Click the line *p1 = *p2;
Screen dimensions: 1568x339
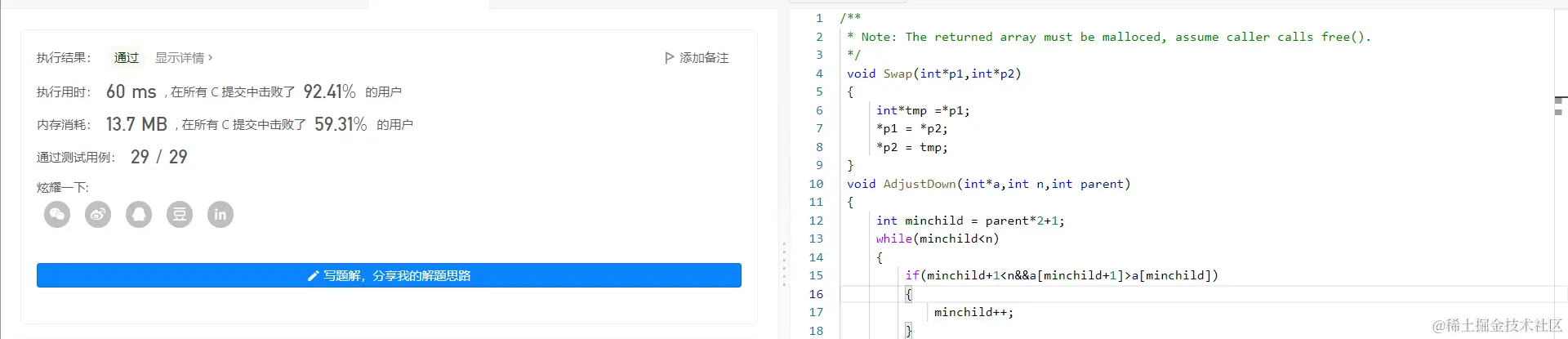click(912, 128)
